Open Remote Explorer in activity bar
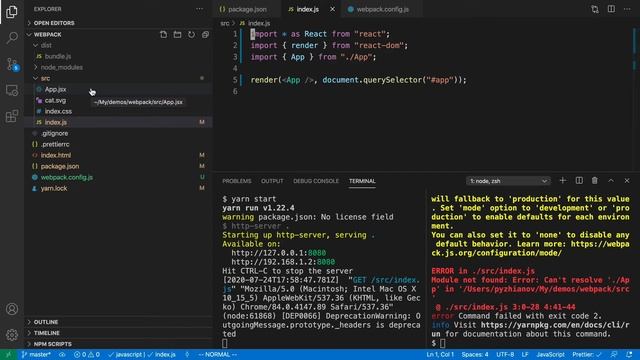Screen dimensions: 640x360 click(x=12, y=90)
